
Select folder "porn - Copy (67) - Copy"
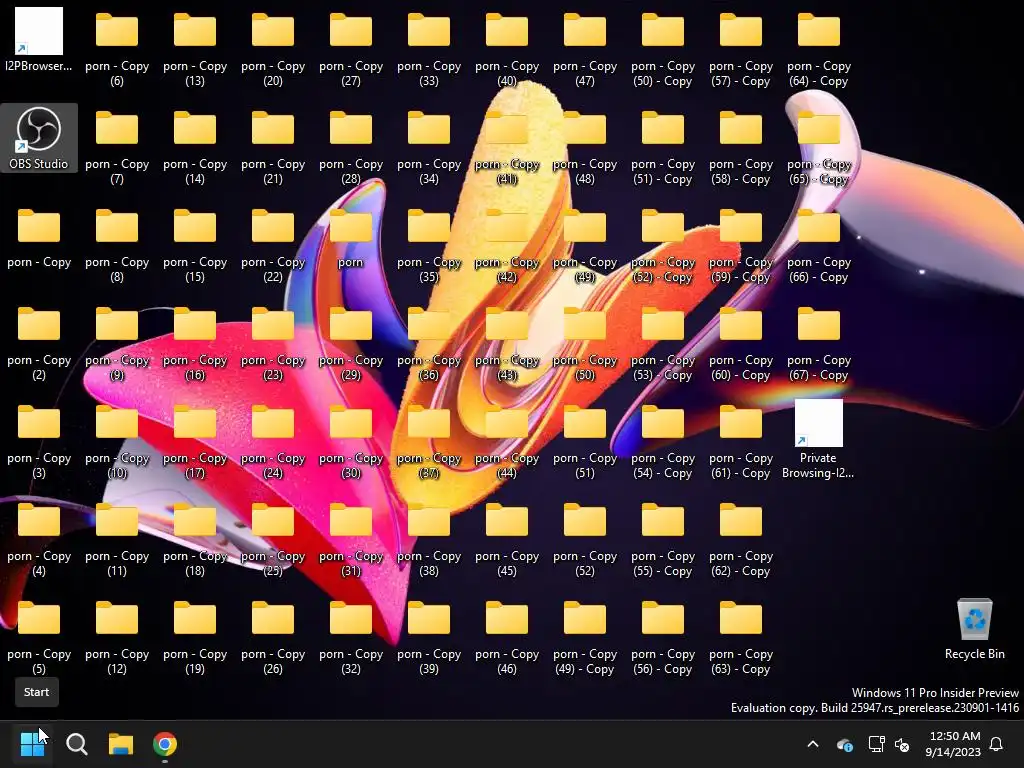[x=819, y=344]
